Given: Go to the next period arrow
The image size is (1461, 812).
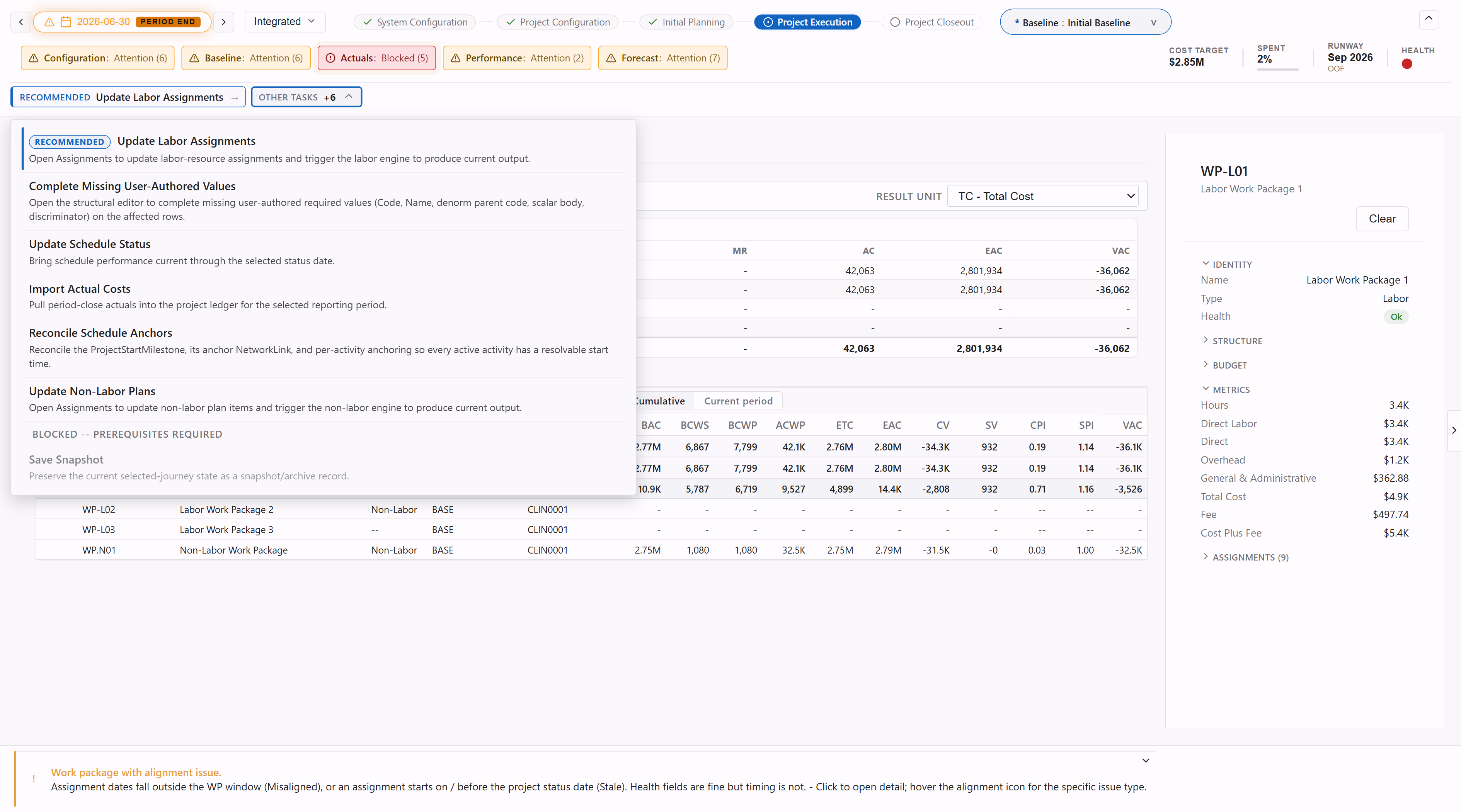Looking at the screenshot, I should click(223, 22).
